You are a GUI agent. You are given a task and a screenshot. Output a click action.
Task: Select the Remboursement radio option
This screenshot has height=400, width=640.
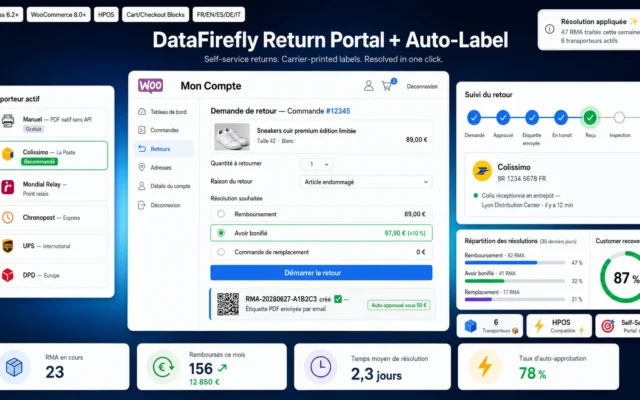coord(221,214)
